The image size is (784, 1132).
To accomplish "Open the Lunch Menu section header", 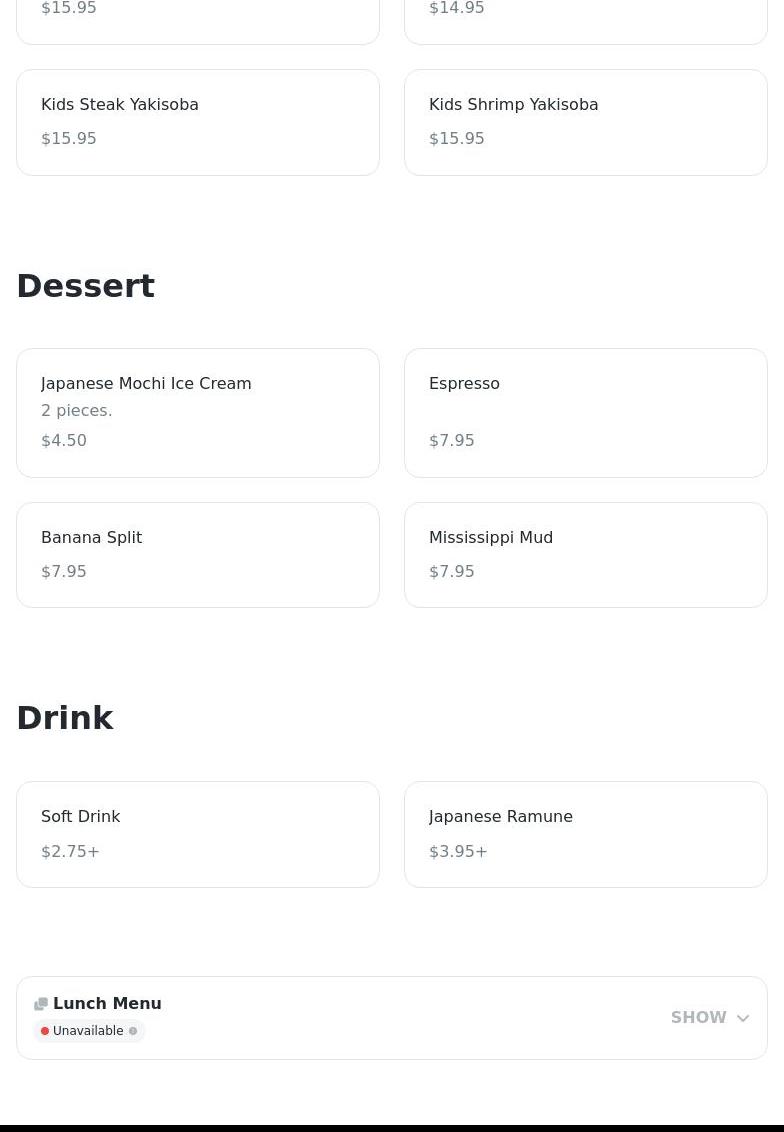I will coord(107,1003).
